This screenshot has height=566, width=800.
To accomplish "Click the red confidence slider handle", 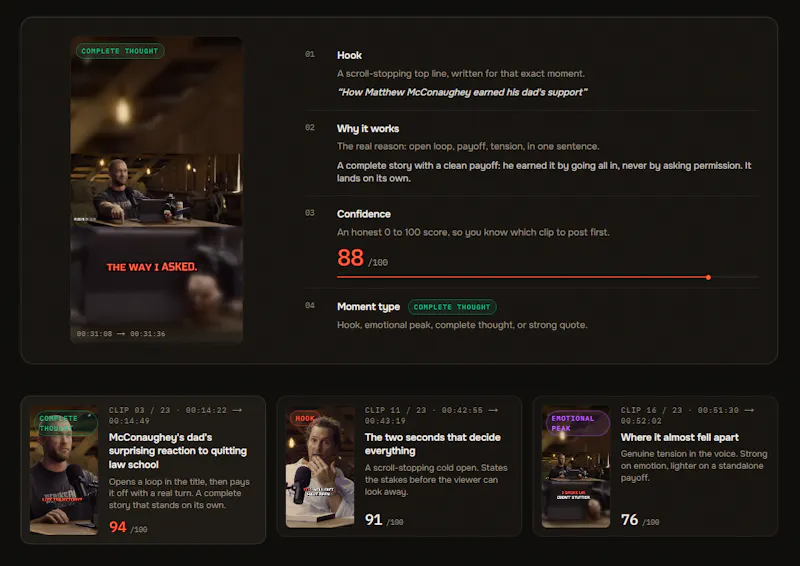I will click(x=708, y=277).
